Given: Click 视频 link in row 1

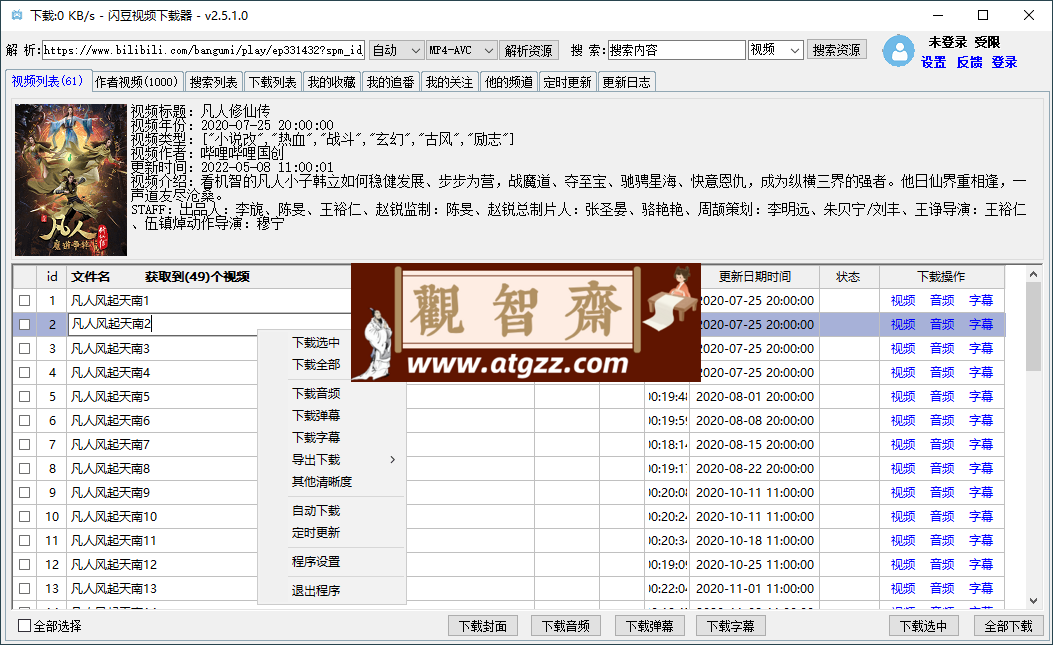Looking at the screenshot, I should tap(903, 300).
